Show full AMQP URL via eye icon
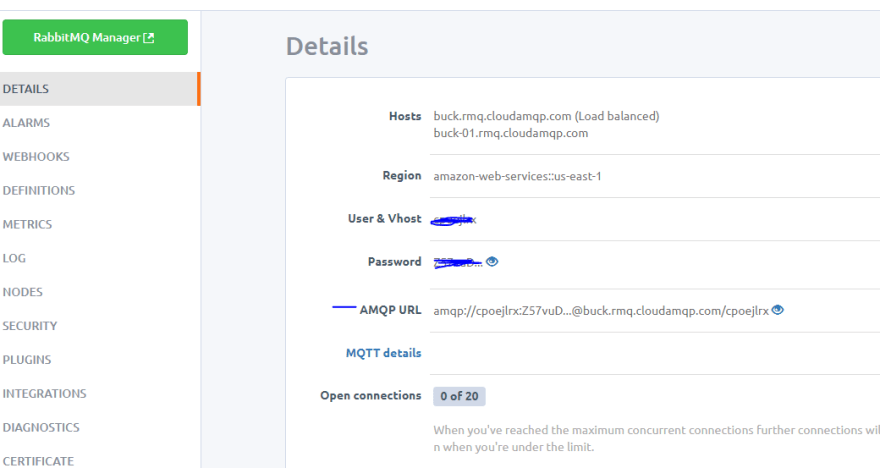The image size is (880, 468). click(777, 310)
